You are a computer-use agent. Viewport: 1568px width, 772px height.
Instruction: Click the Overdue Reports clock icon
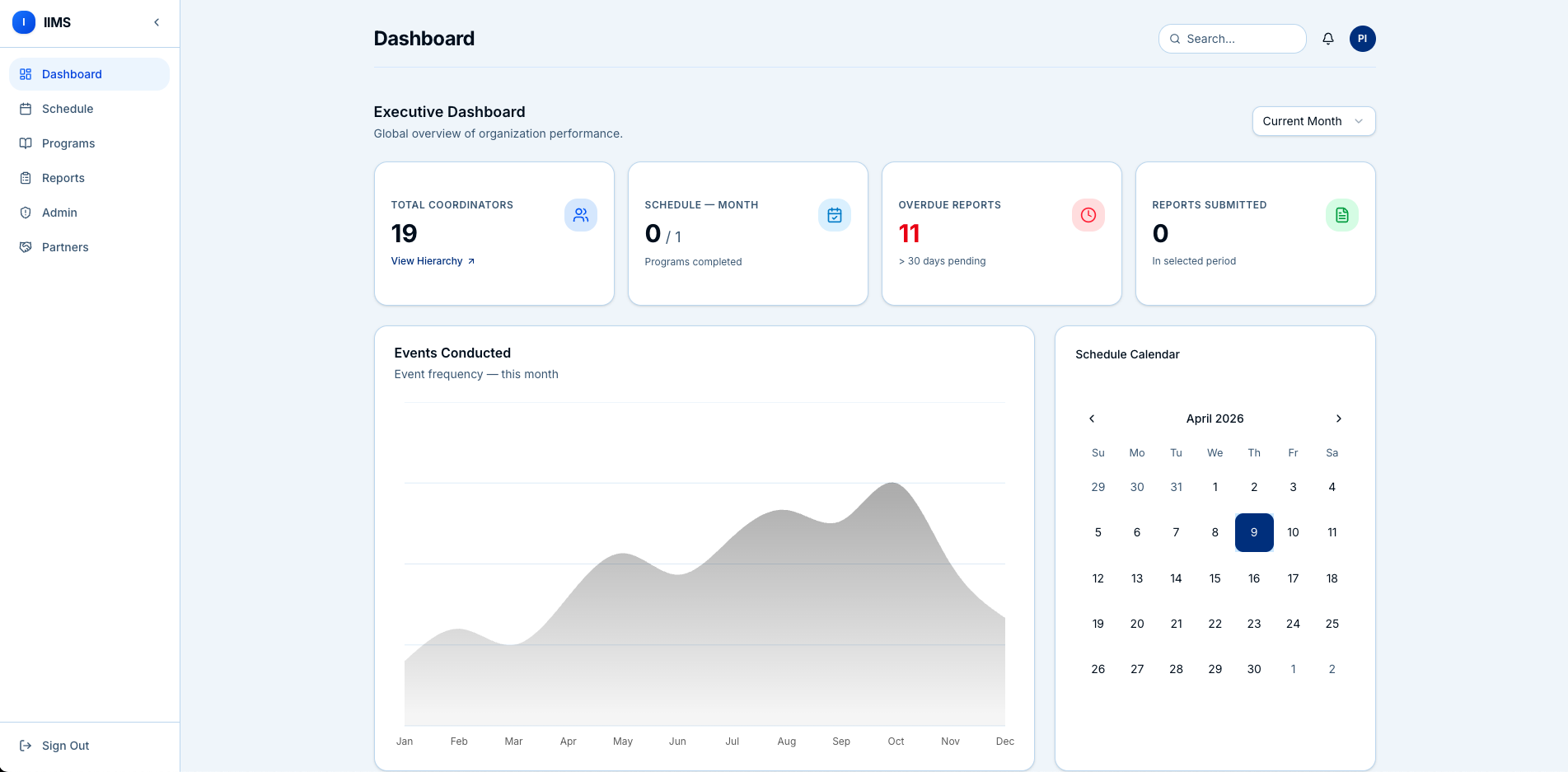[1088, 215]
